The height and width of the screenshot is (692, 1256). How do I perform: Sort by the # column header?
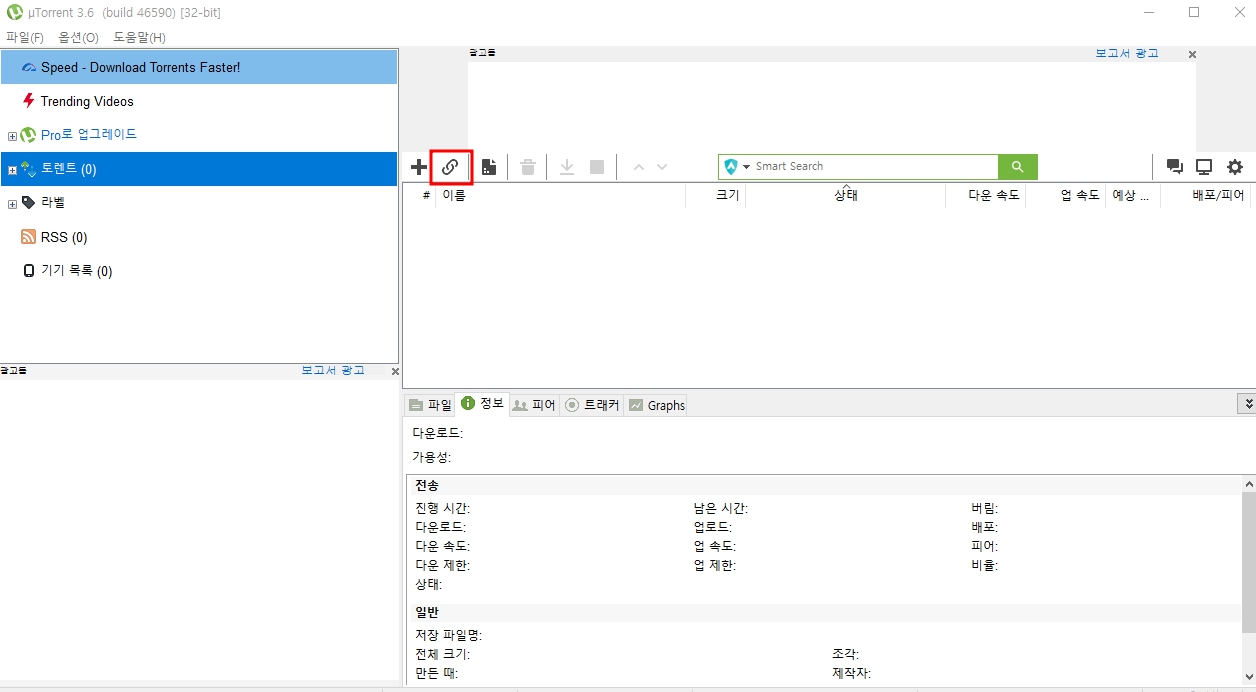pyautogui.click(x=420, y=196)
